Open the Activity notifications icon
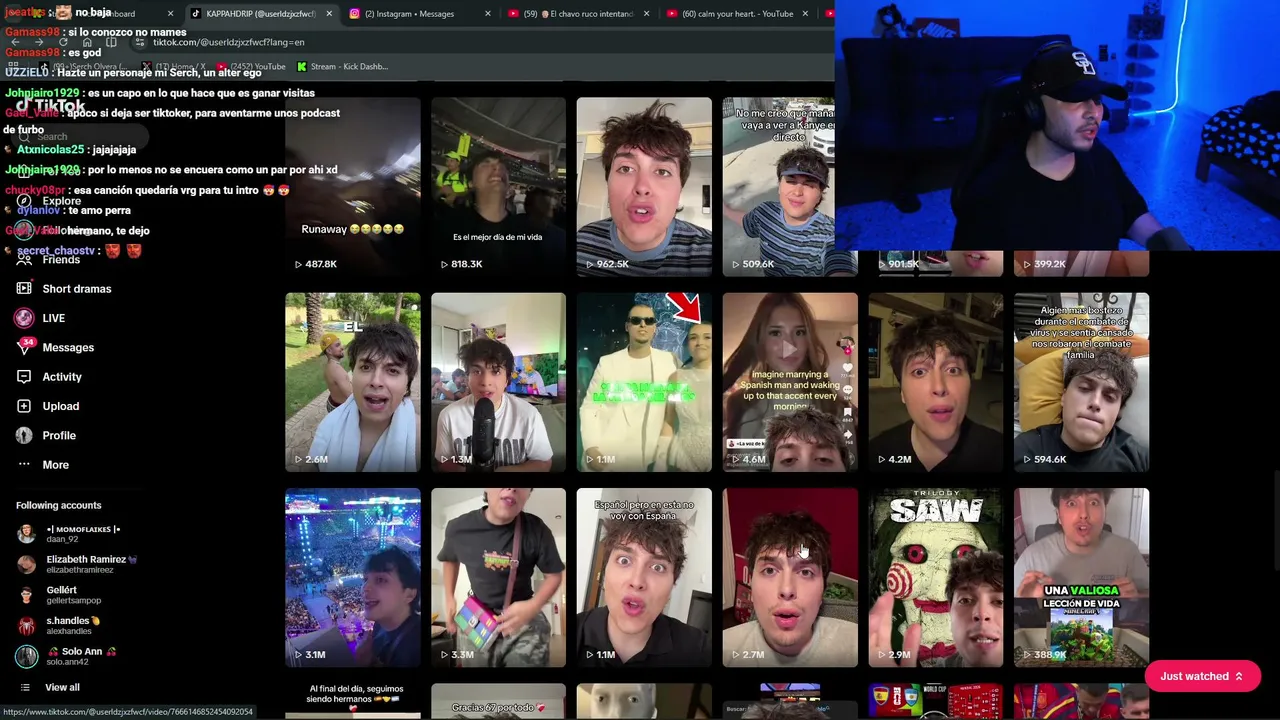Image resolution: width=1280 pixels, height=720 pixels. click(24, 377)
